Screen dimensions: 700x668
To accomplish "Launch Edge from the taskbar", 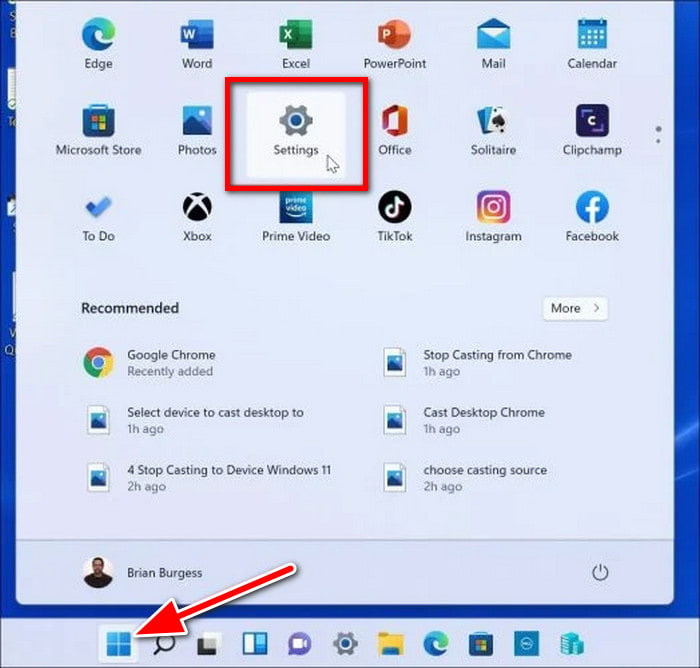I will point(436,644).
